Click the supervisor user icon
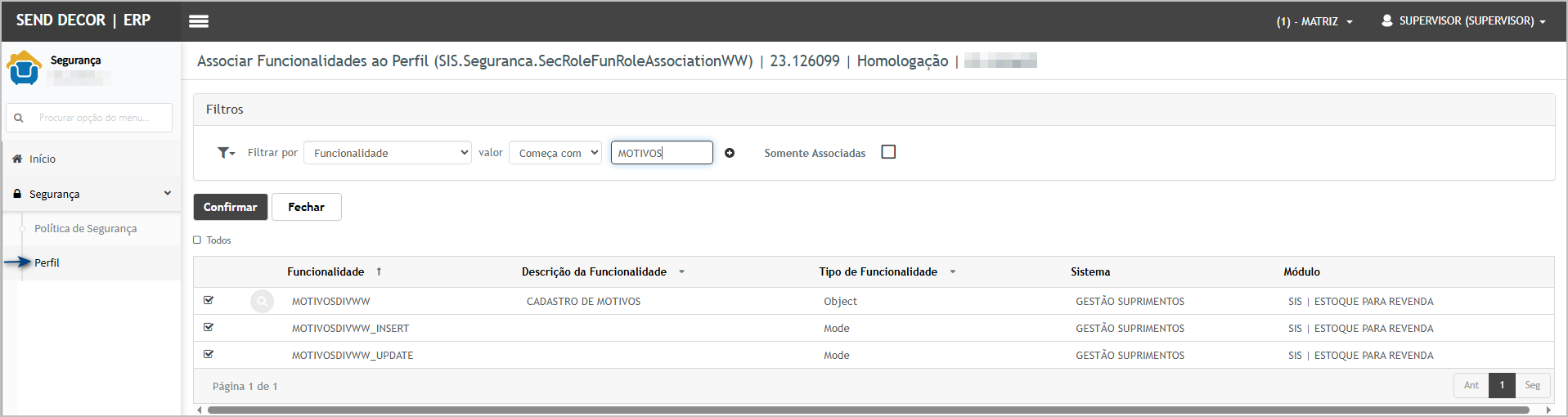The image size is (1568, 417). pyautogui.click(x=1386, y=20)
